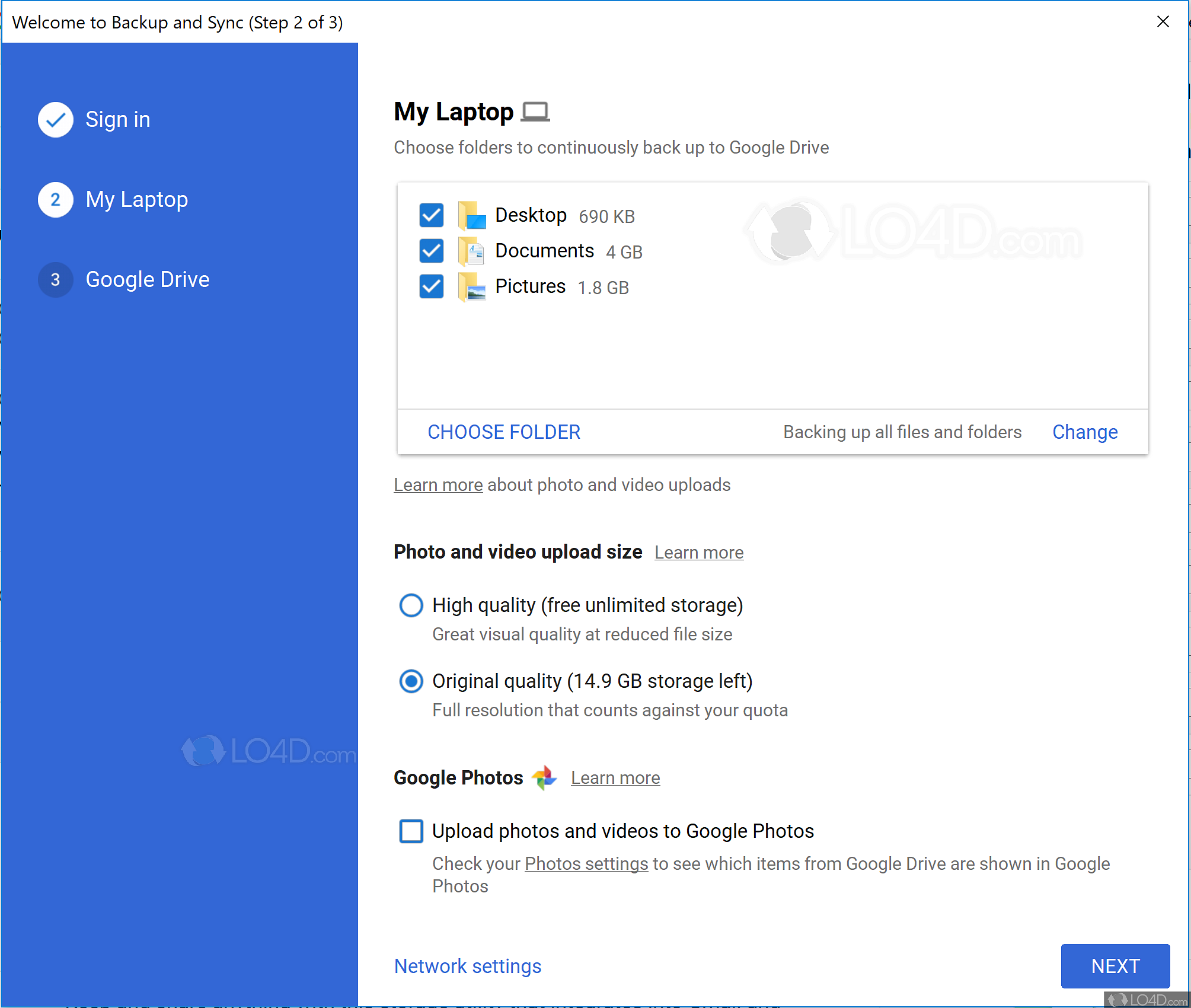Open Network settings

tap(467, 966)
